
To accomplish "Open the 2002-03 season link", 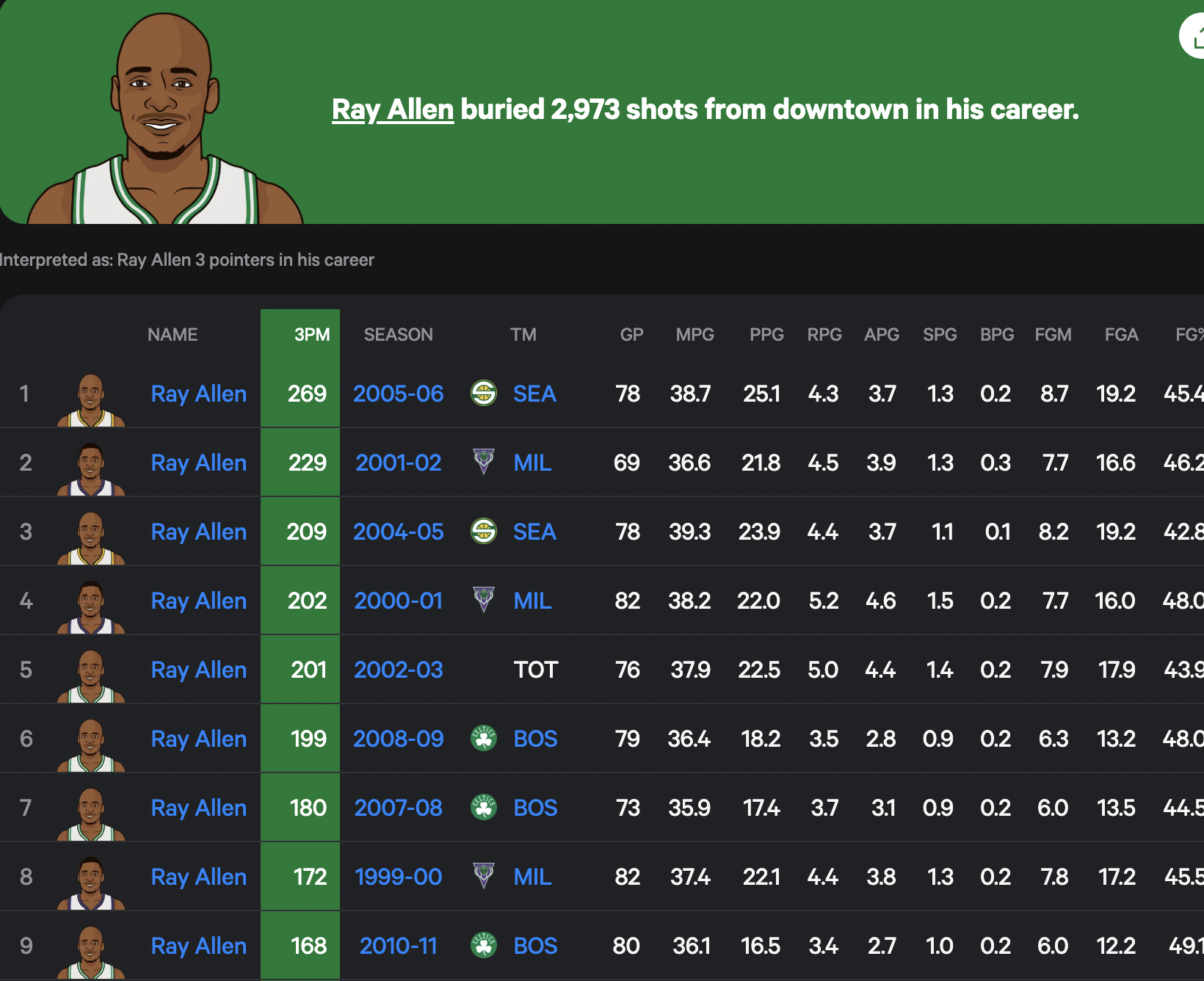I will (x=398, y=670).
